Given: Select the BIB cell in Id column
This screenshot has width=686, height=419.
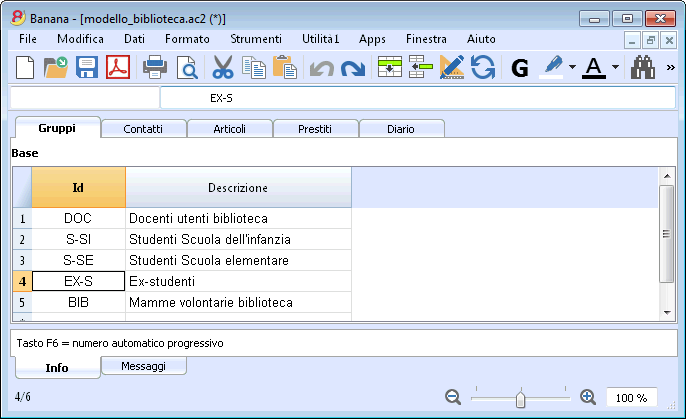Looking at the screenshot, I should [78, 302].
